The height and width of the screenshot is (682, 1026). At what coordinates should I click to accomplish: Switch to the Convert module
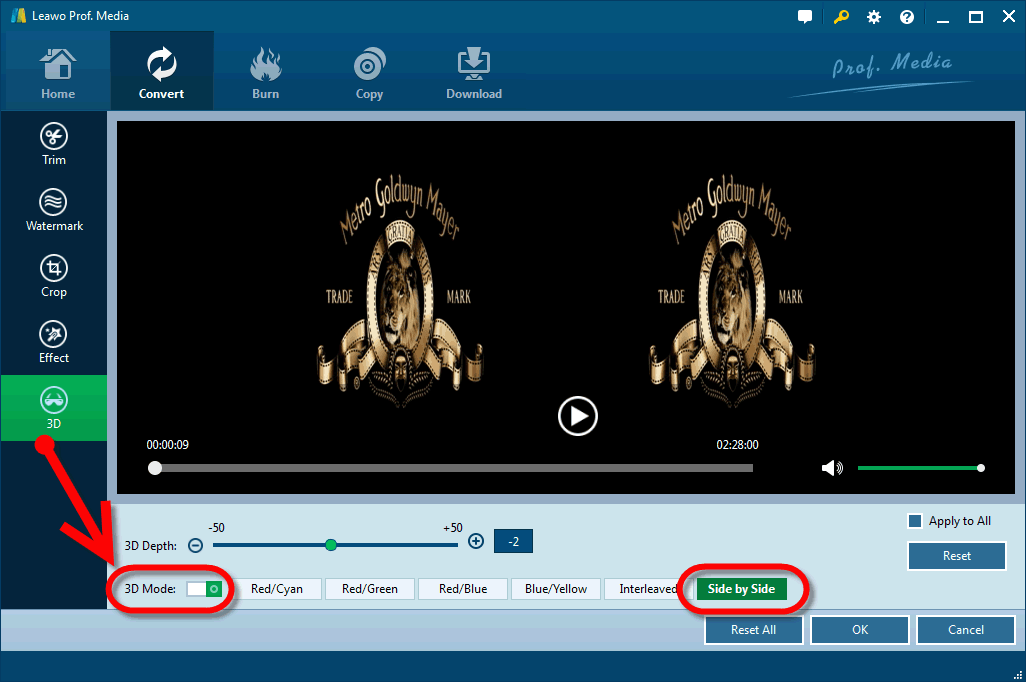tap(162, 72)
